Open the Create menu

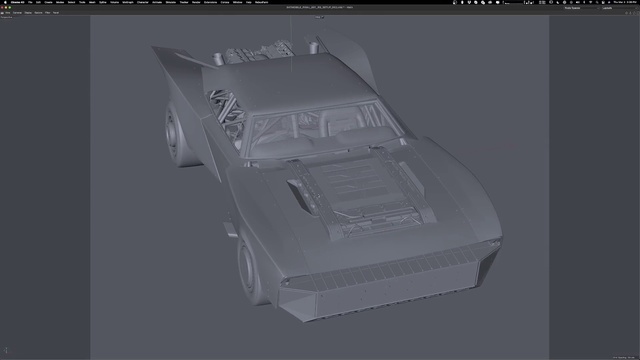tap(49, 2)
